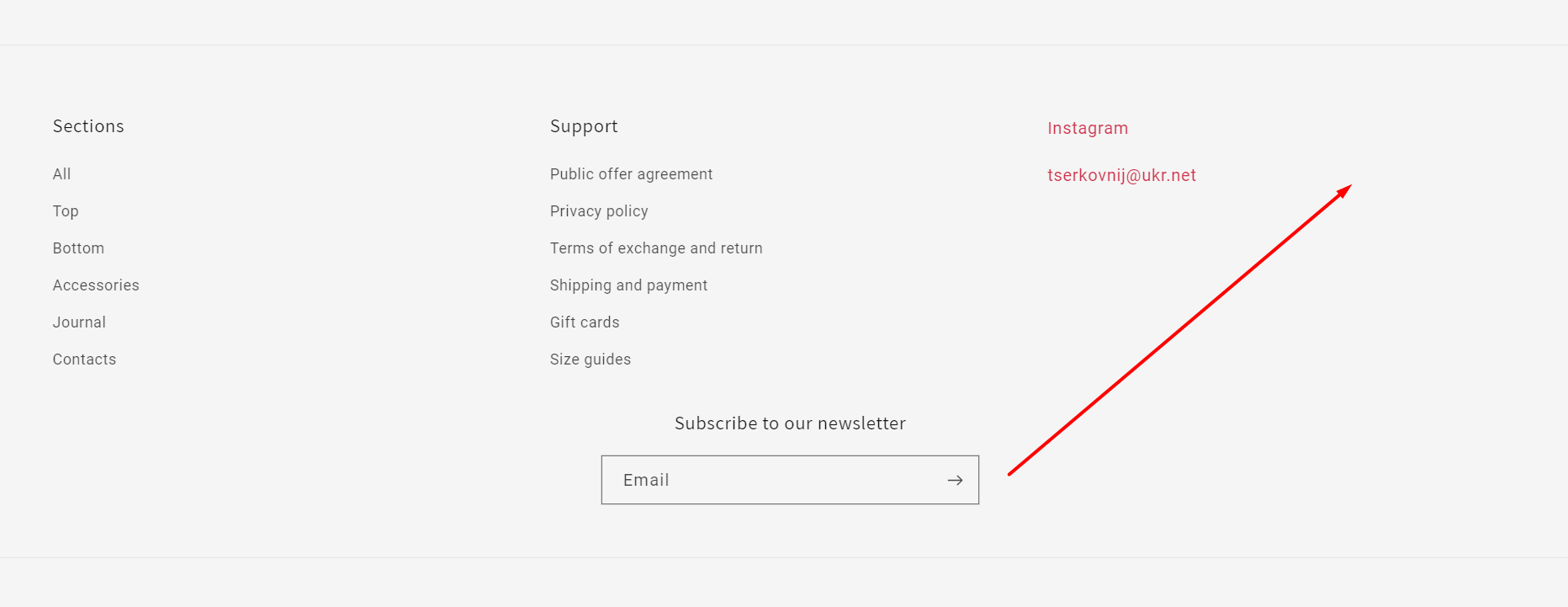Submit the newsletter email arrow button
1568x607 pixels.
955,480
